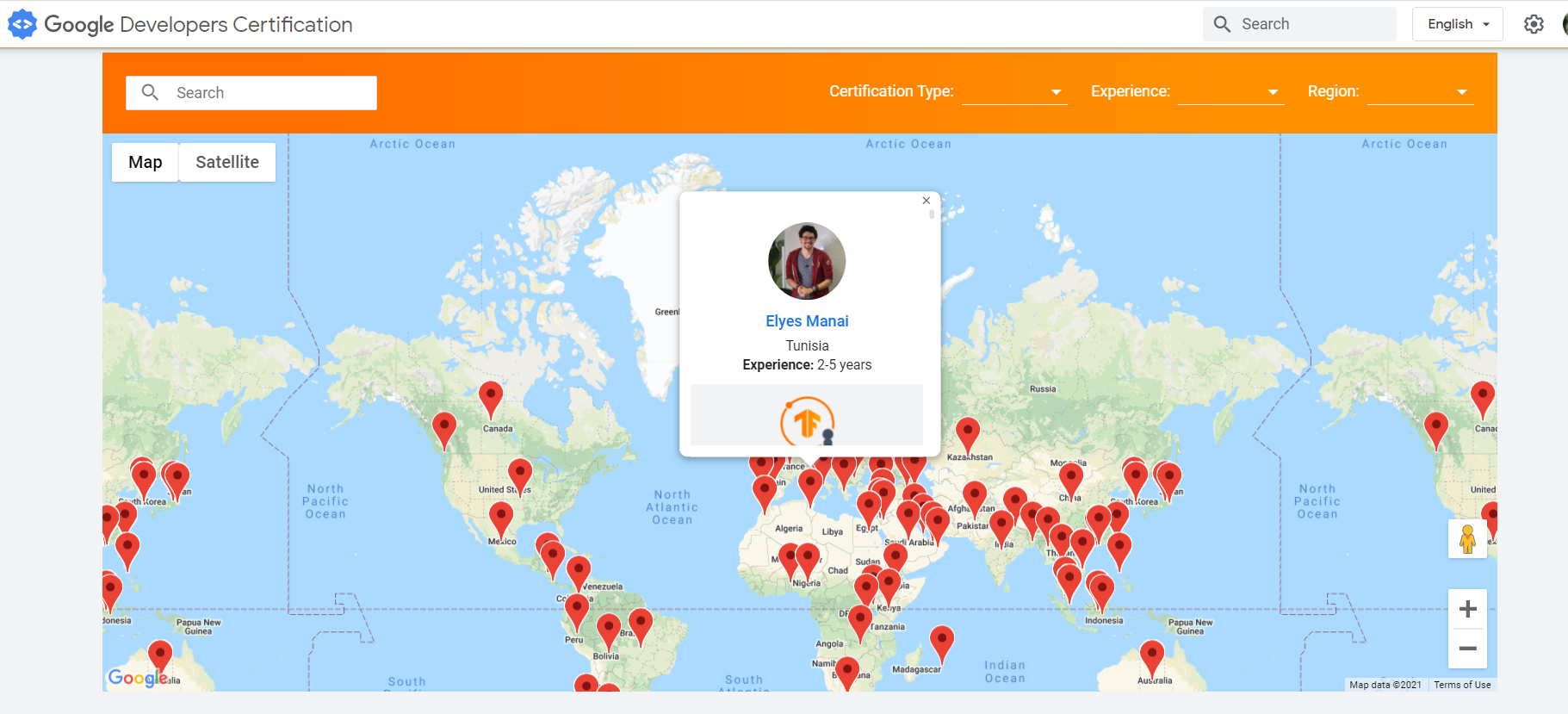Screen dimensions: 1568x714
Task: Click the Google Developers logo icon
Action: pos(22,24)
